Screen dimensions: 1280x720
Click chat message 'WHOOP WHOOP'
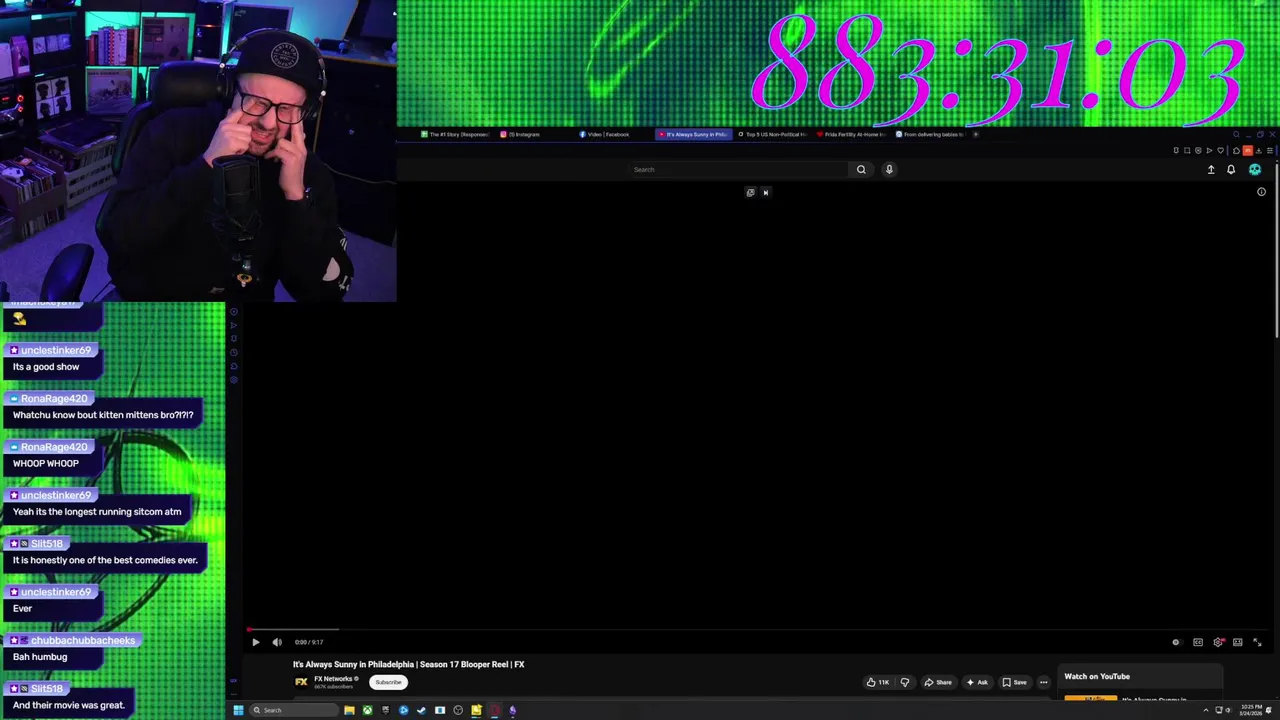pos(46,464)
